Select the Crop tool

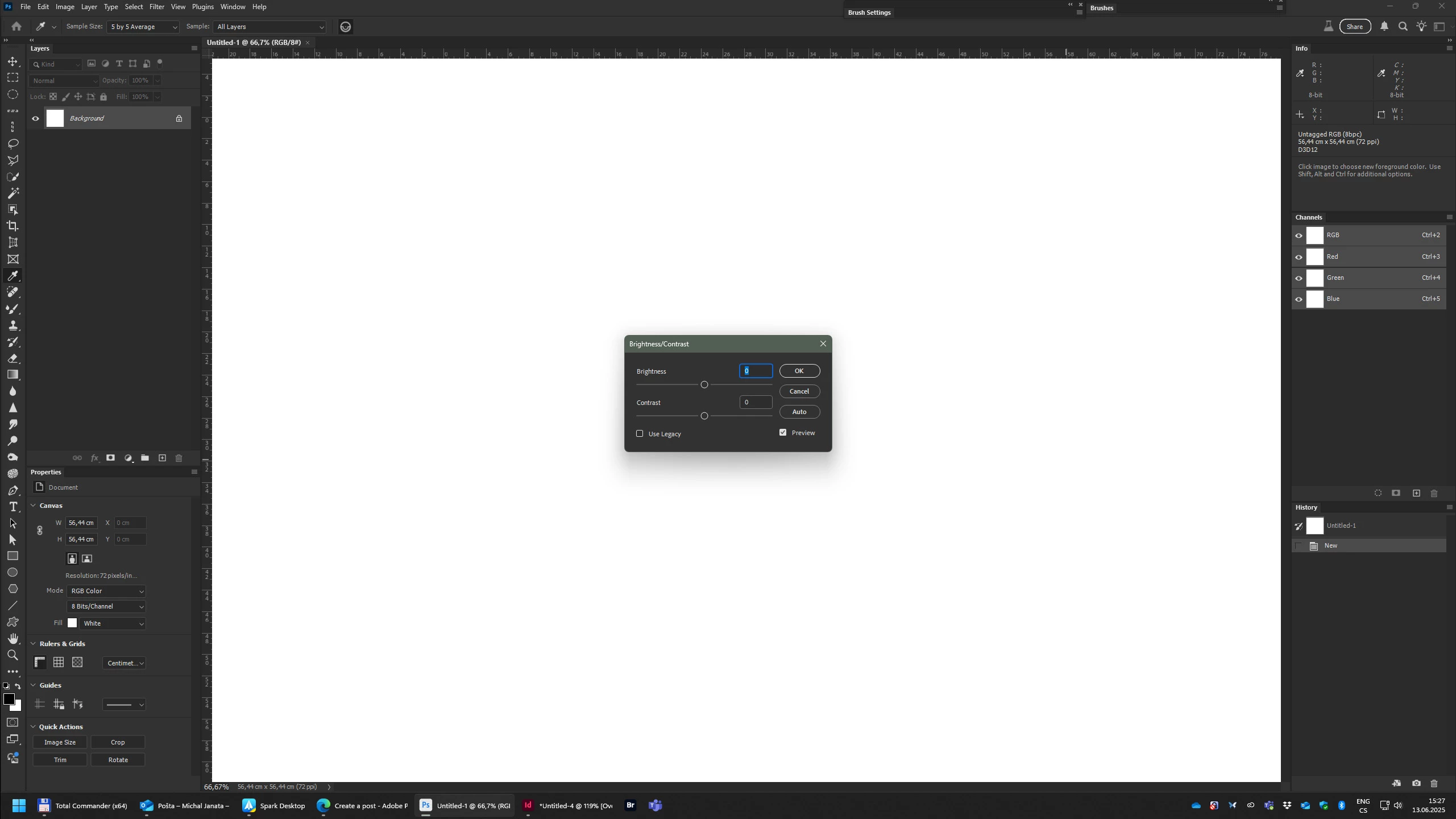[x=13, y=226]
